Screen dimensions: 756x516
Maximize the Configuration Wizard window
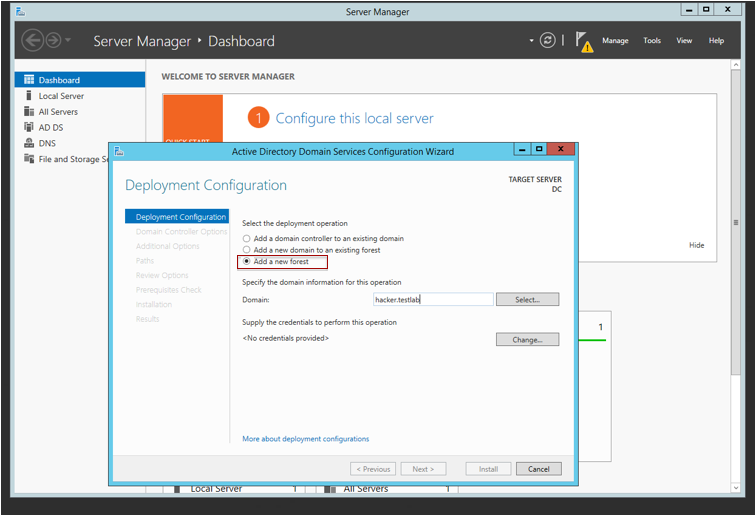click(x=539, y=149)
